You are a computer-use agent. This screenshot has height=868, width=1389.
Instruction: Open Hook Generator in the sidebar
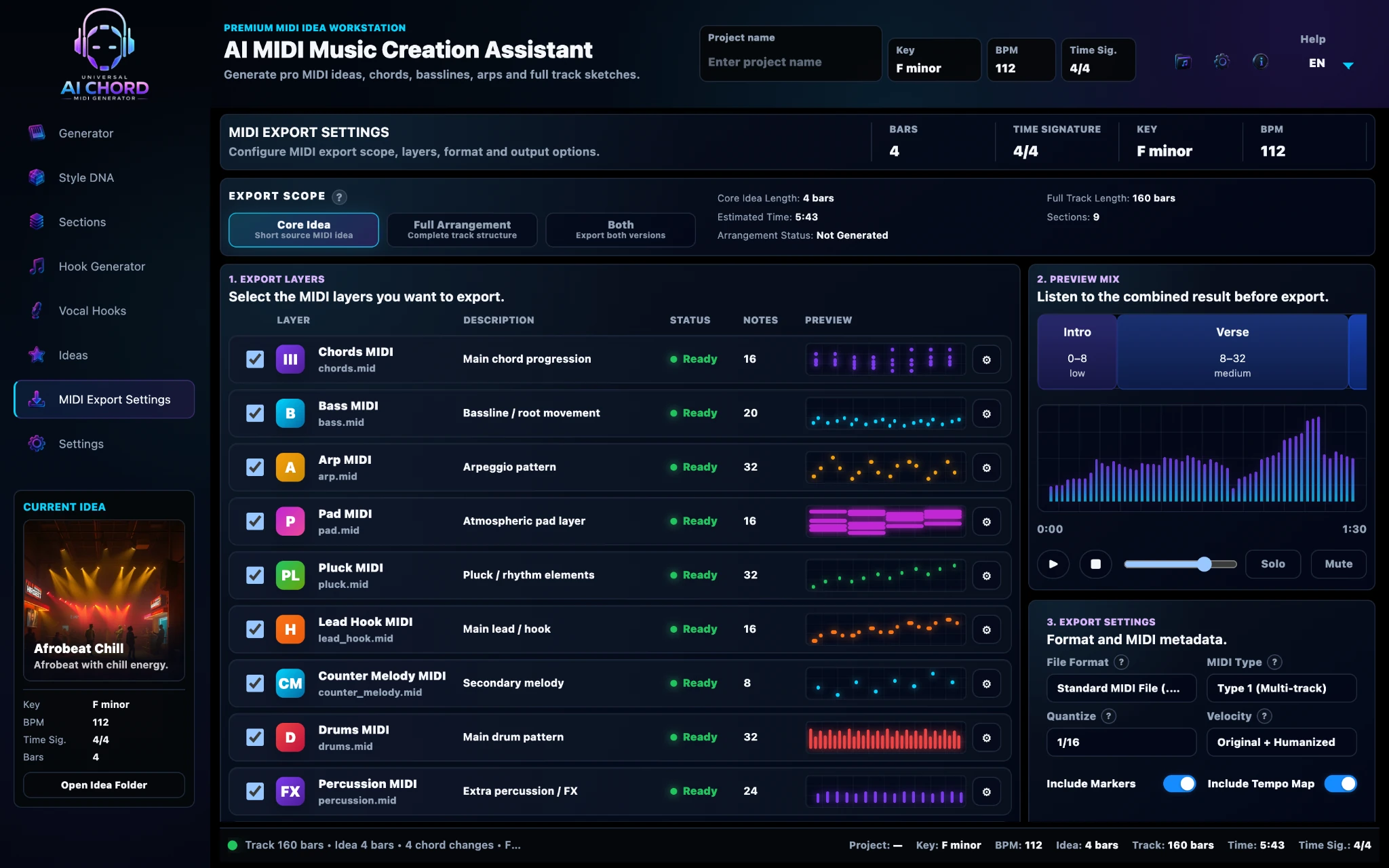(x=104, y=267)
